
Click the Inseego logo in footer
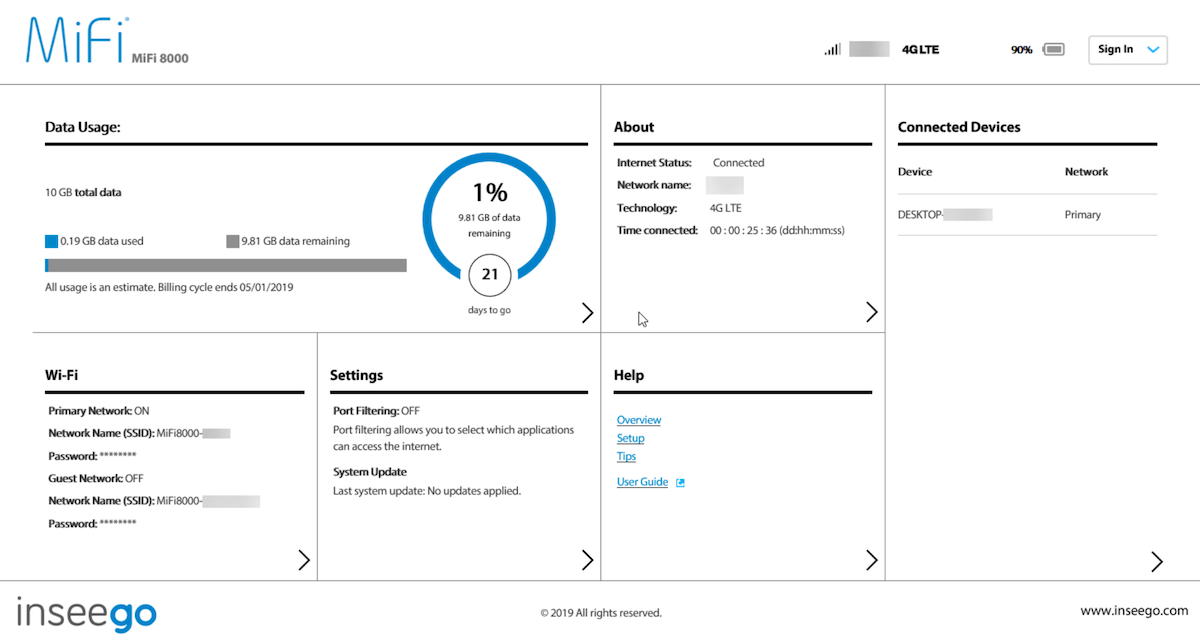coord(86,612)
